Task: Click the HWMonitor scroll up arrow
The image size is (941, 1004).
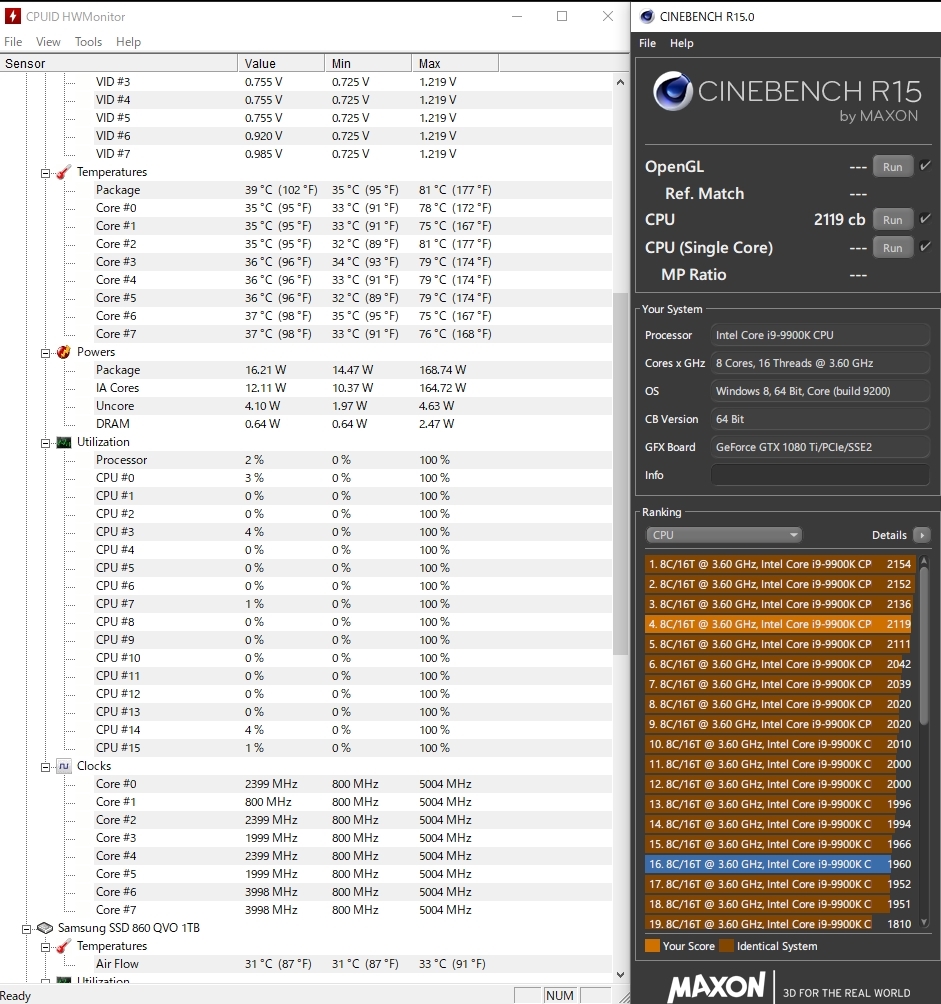Action: 620,82
